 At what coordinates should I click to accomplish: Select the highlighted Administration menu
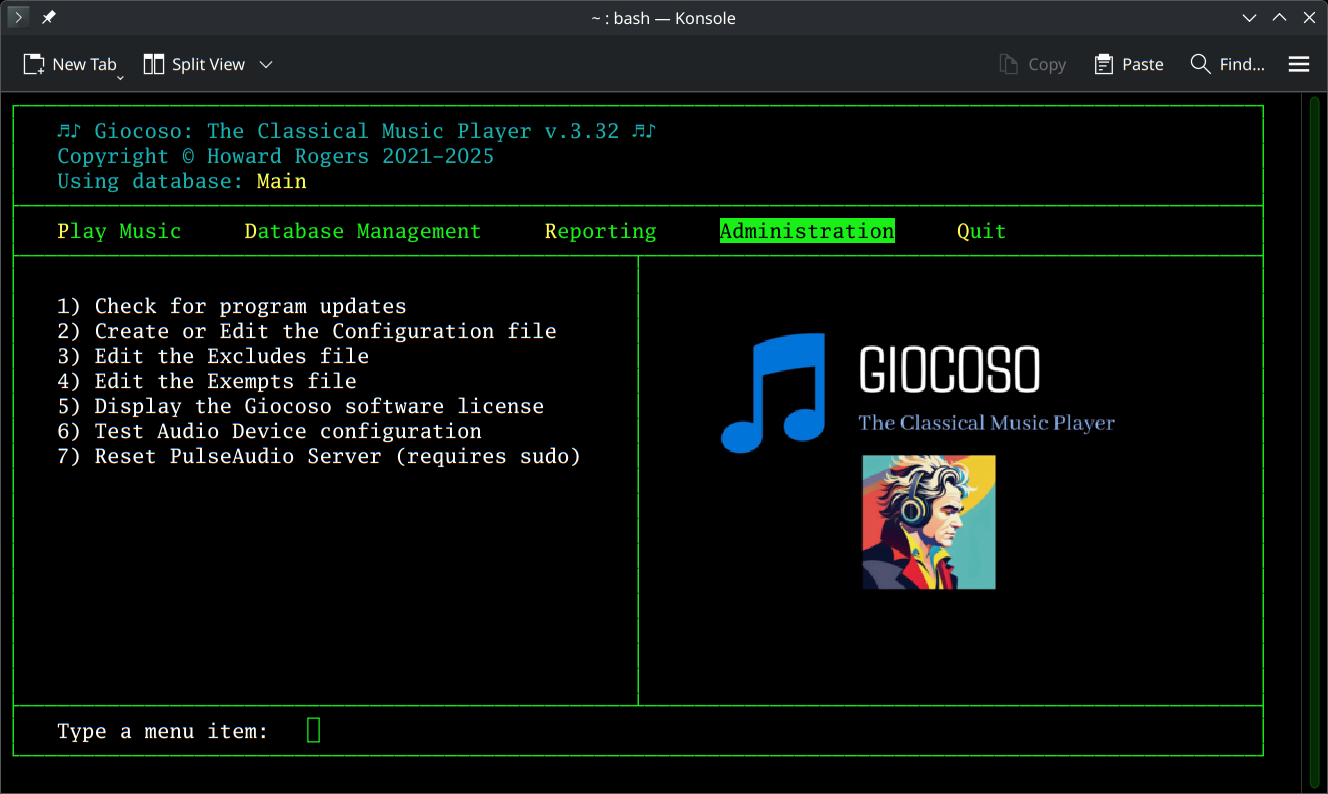click(807, 230)
